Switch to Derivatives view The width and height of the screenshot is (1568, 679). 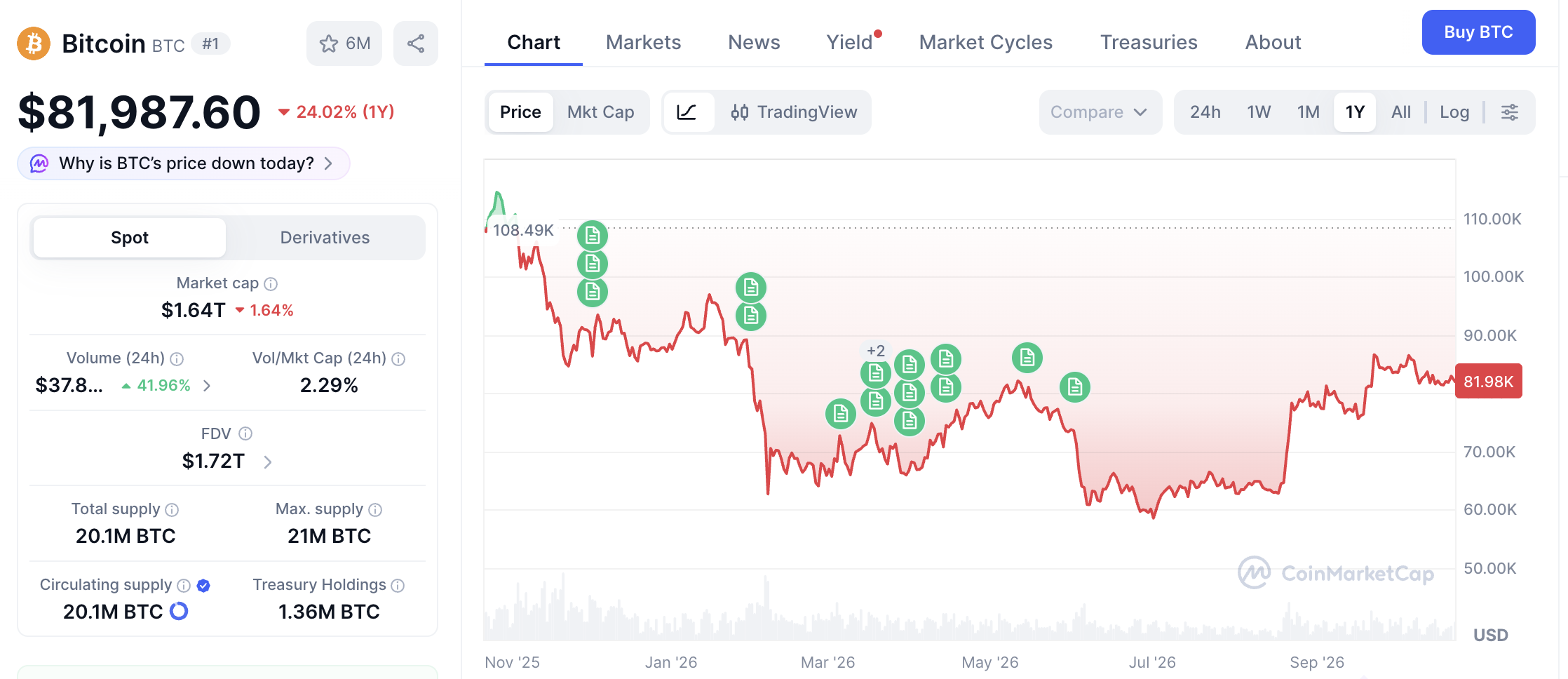[x=325, y=238]
